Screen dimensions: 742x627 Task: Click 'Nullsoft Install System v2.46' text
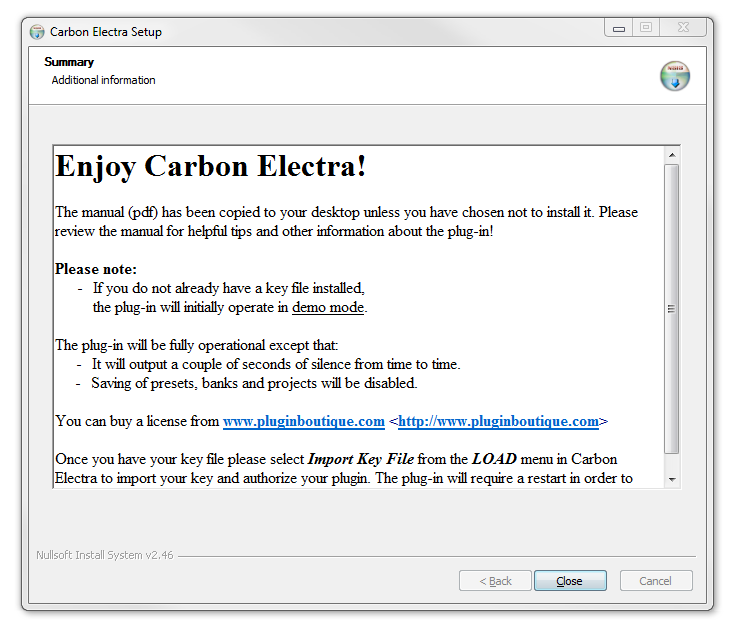[x=105, y=555]
